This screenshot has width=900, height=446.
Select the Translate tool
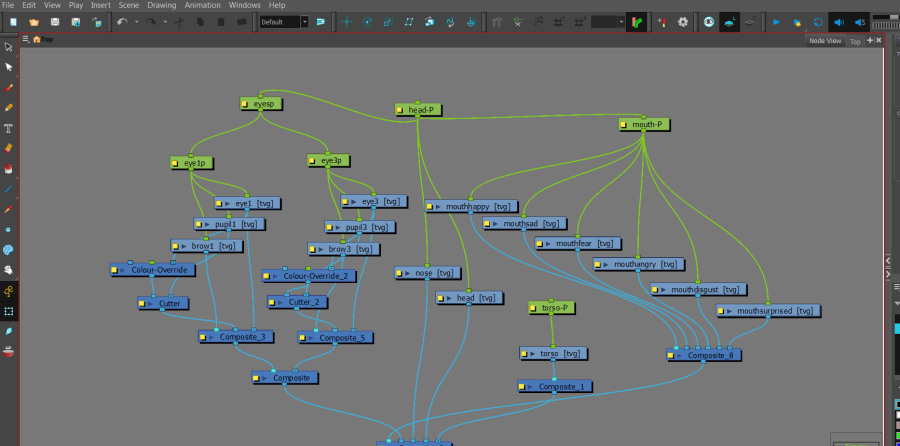(346, 22)
